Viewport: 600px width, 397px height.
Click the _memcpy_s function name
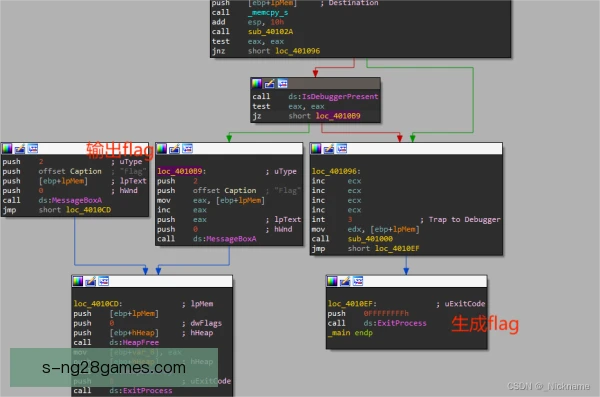268,13
